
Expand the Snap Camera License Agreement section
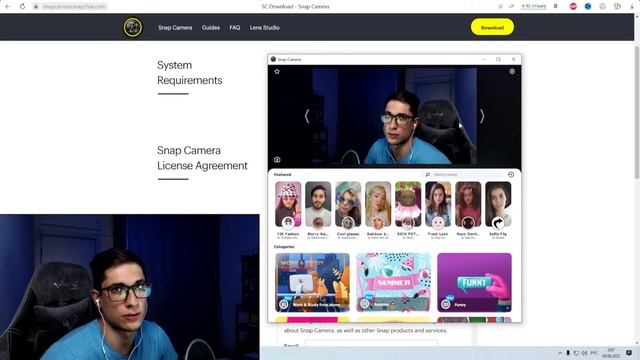202,158
